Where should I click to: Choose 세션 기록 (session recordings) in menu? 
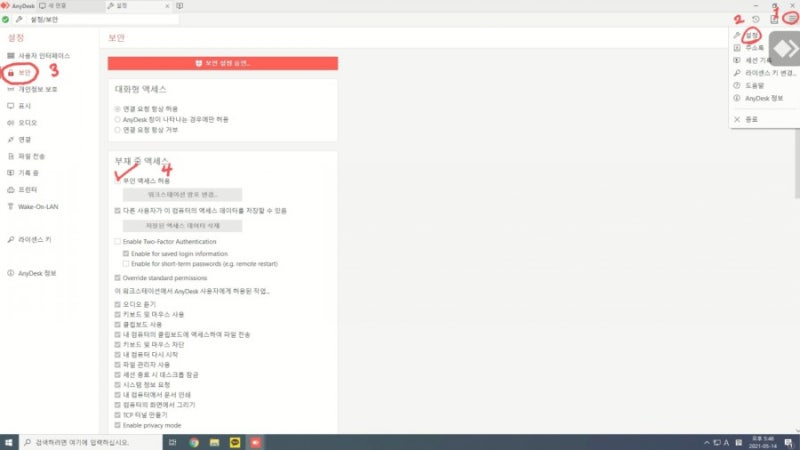(x=758, y=60)
